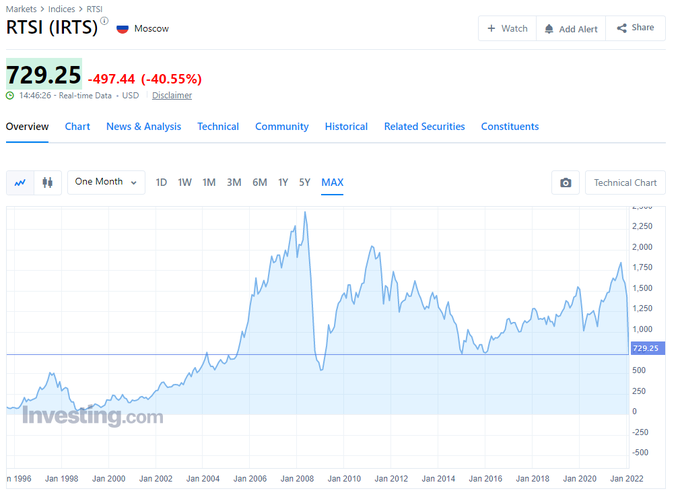Click the Markets breadcrumb link
The image size is (680, 493).
[21, 9]
